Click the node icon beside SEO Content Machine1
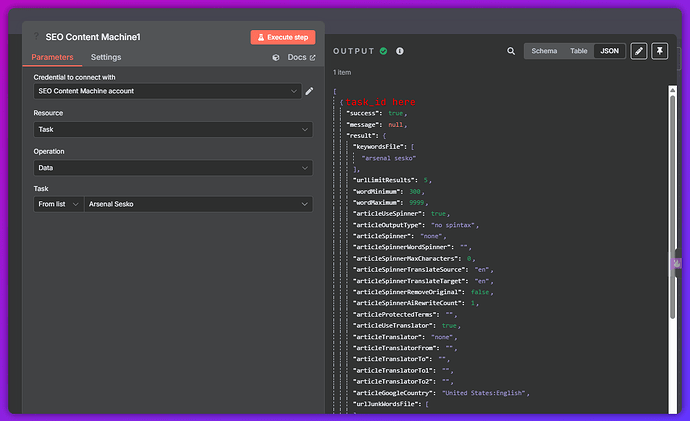This screenshot has height=421, width=690. pos(37,37)
